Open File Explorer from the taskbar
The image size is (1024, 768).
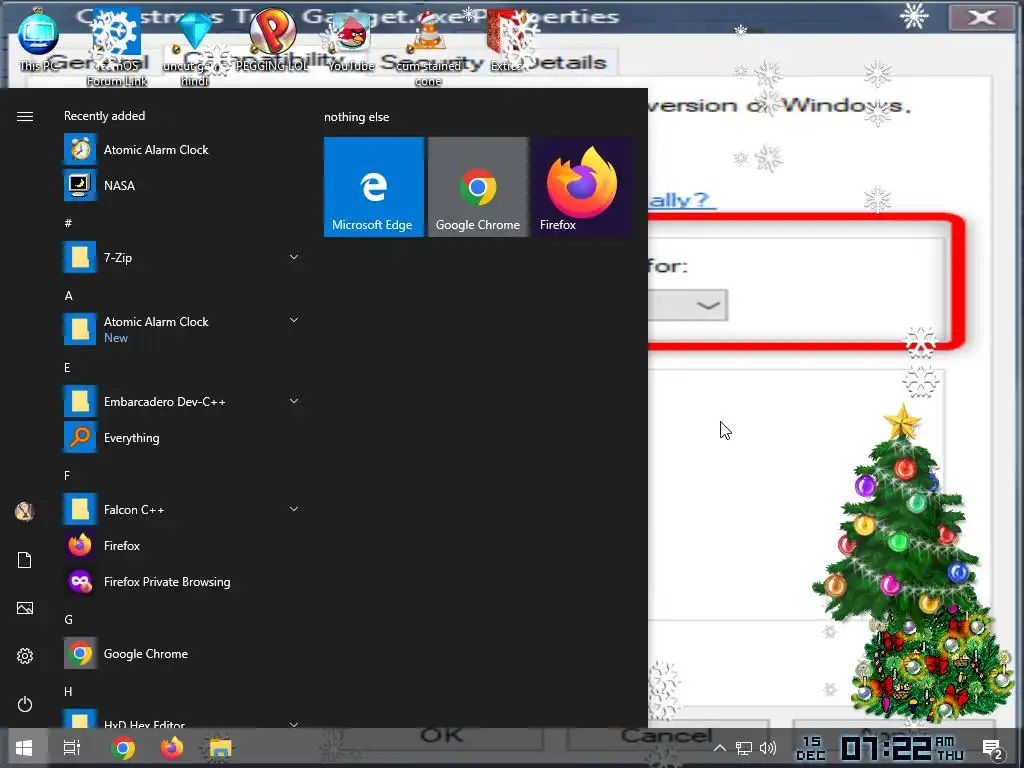220,748
